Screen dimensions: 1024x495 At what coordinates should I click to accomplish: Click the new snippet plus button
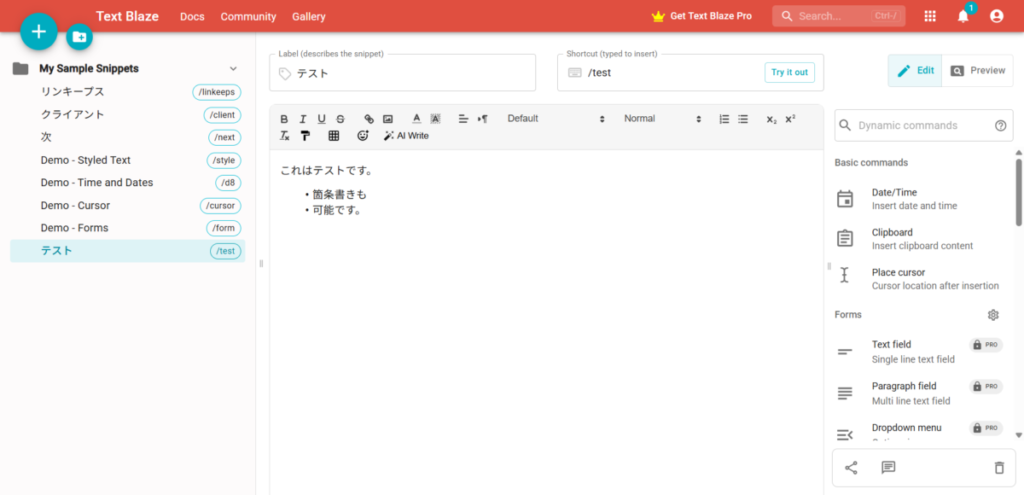click(39, 32)
